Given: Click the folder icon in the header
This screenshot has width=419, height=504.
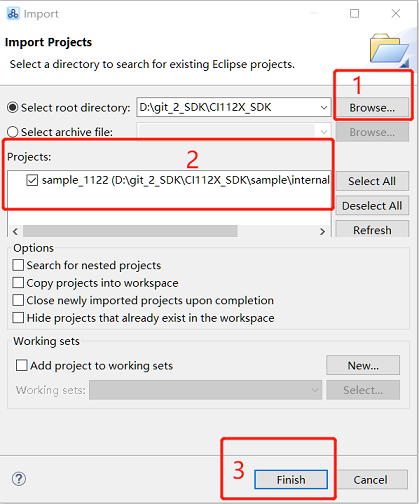Looking at the screenshot, I should pos(389,49).
